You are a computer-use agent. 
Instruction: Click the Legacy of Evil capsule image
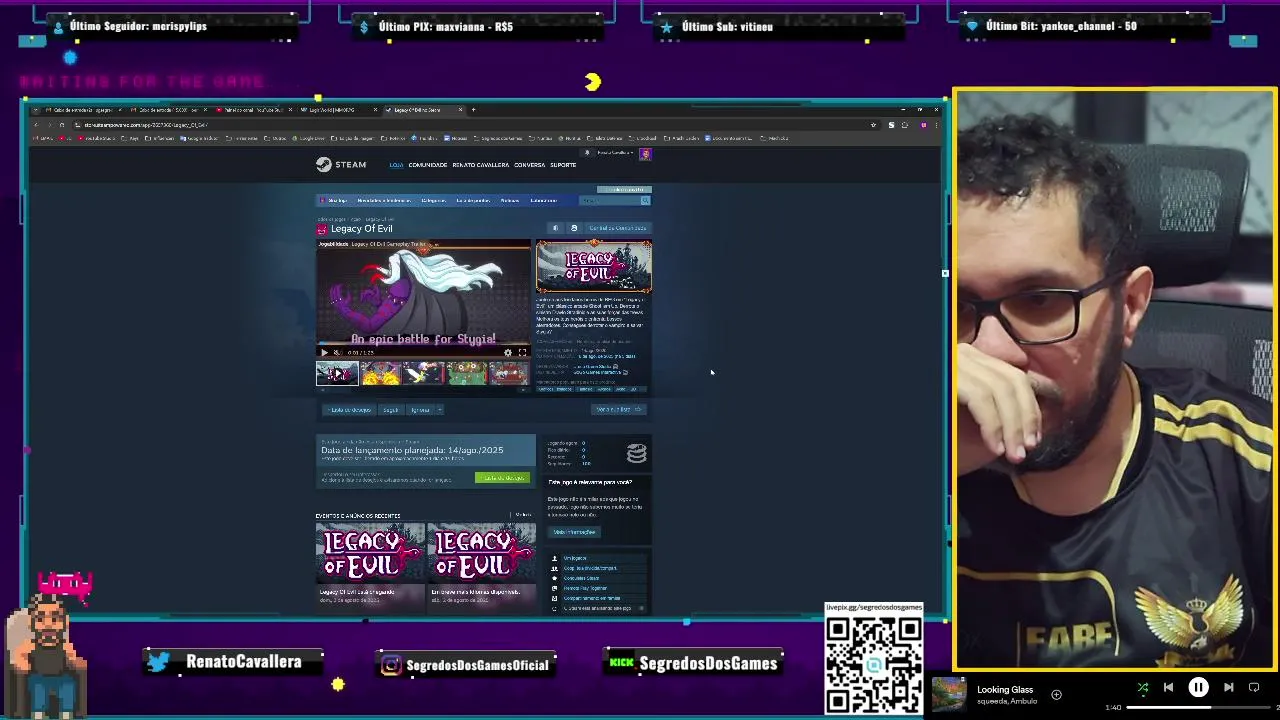point(594,266)
